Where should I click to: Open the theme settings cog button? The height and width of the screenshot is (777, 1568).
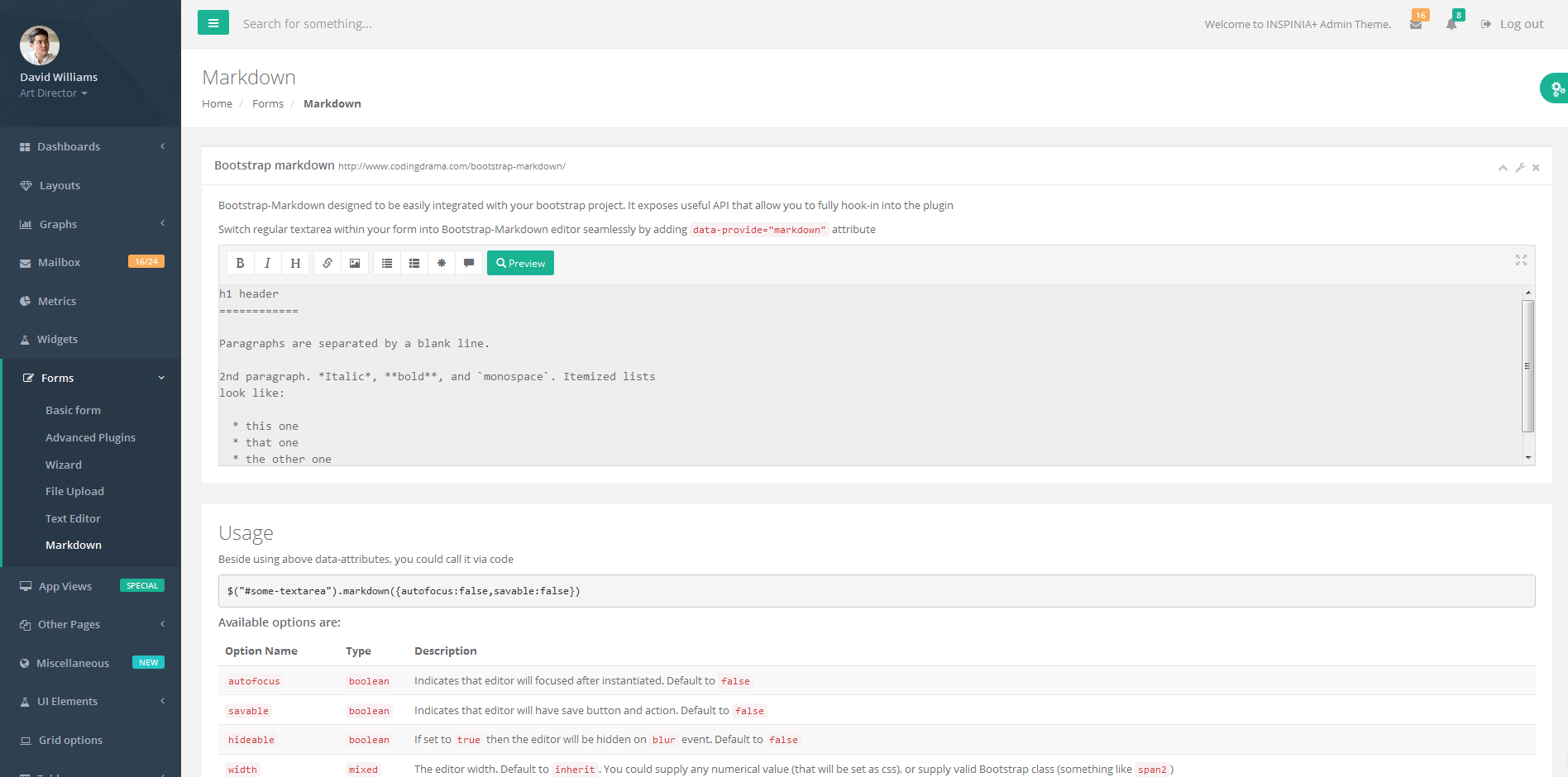[1556, 88]
